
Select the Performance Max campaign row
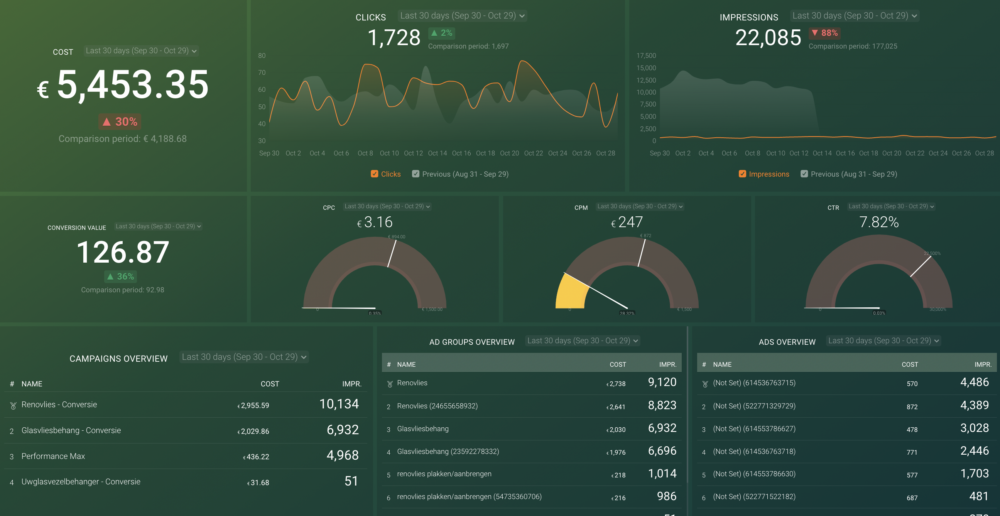pos(186,456)
